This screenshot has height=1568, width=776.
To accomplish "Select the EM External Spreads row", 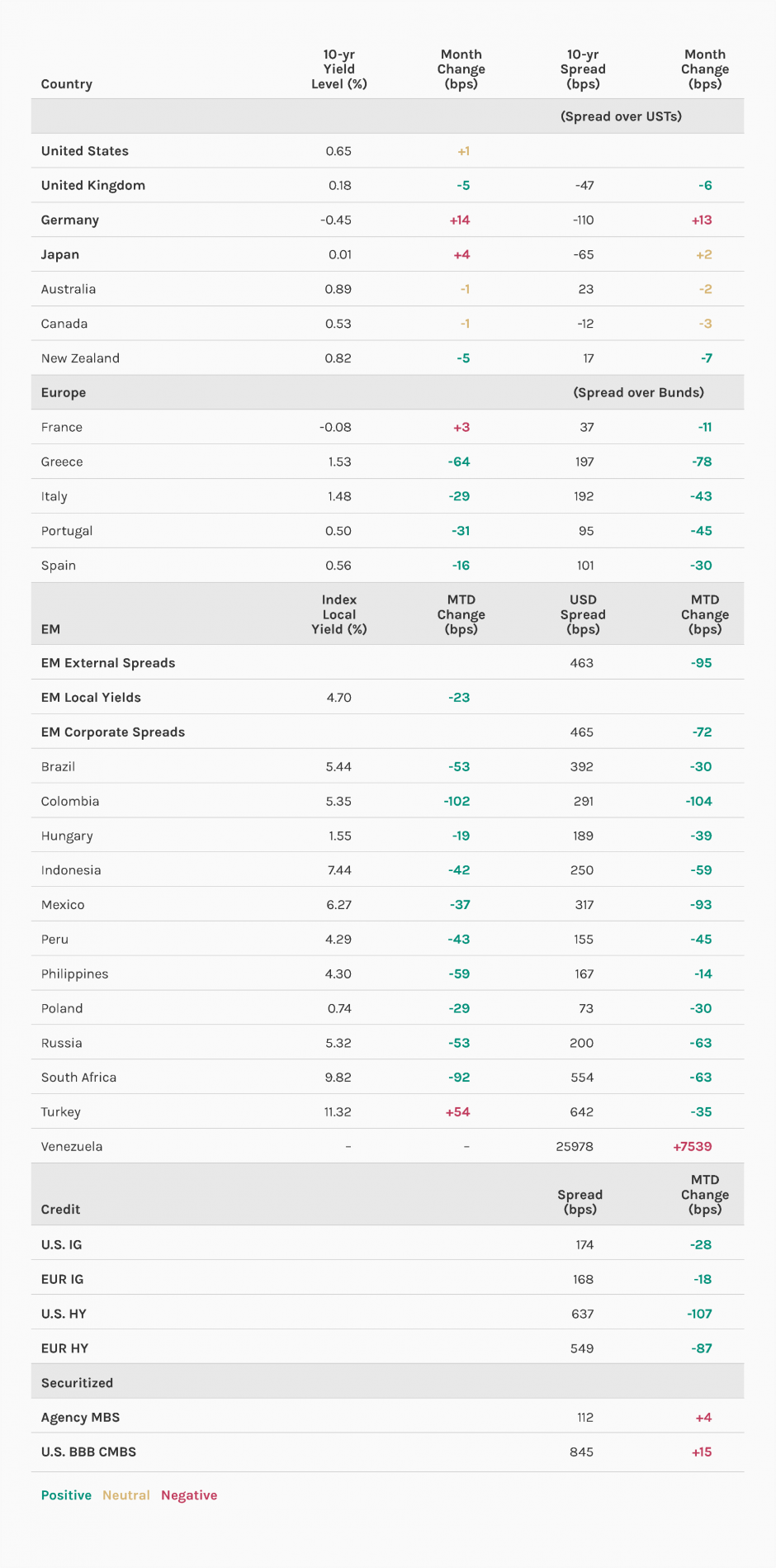I will click(108, 663).
